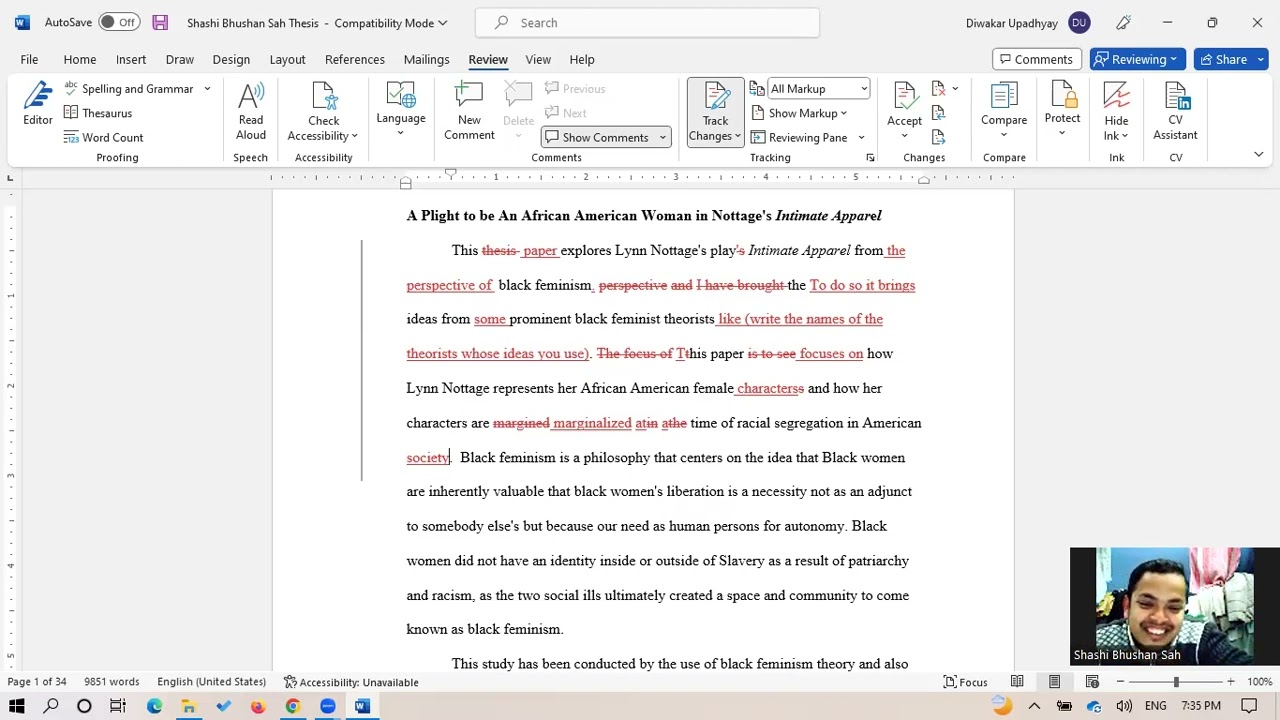The image size is (1280, 720).
Task: Open the Thesaurus
Action: pos(97,113)
